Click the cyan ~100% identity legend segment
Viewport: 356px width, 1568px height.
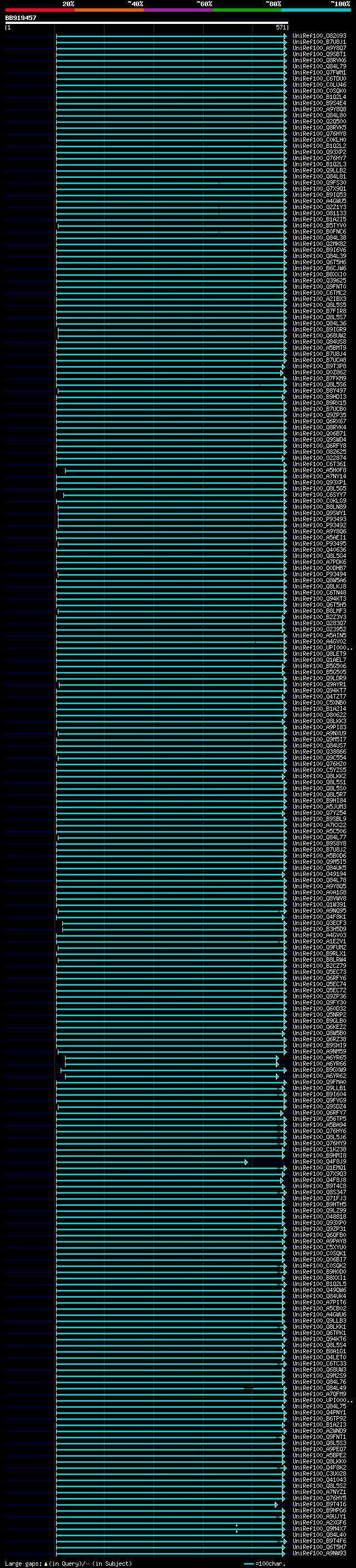click(x=316, y=10)
